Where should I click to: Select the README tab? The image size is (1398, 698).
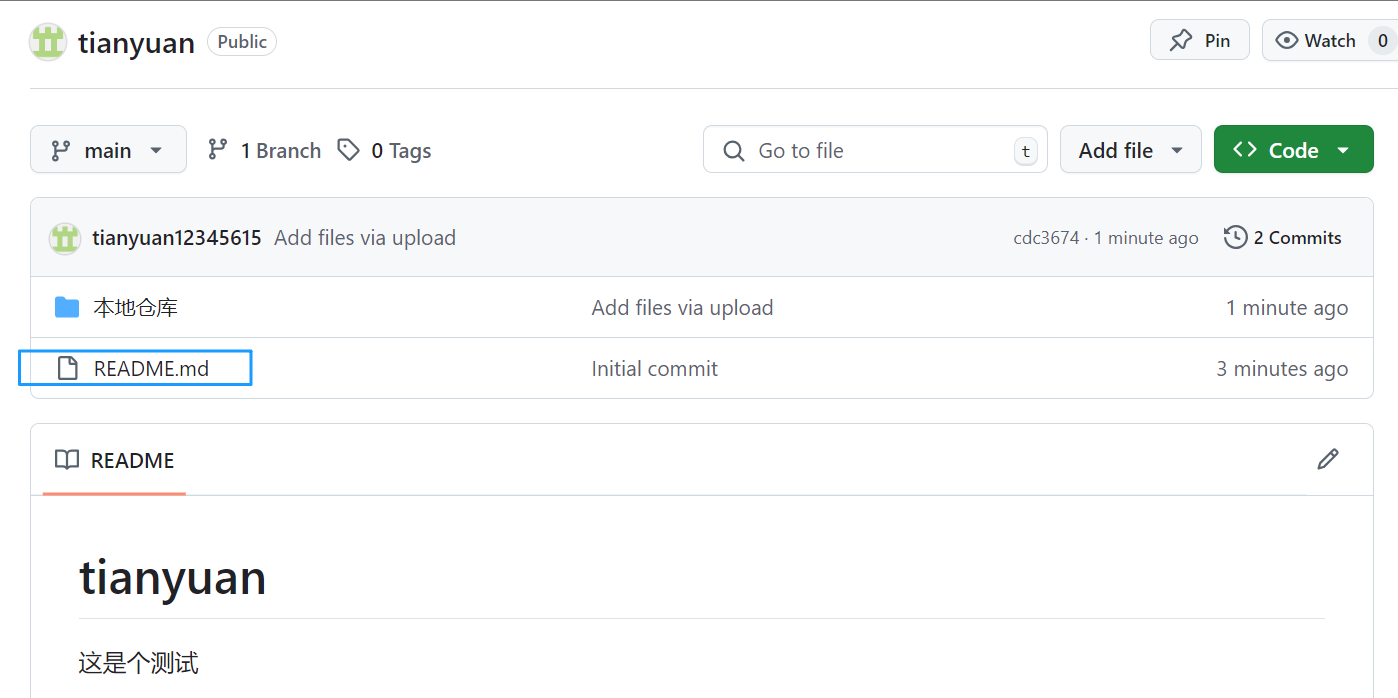(x=114, y=460)
